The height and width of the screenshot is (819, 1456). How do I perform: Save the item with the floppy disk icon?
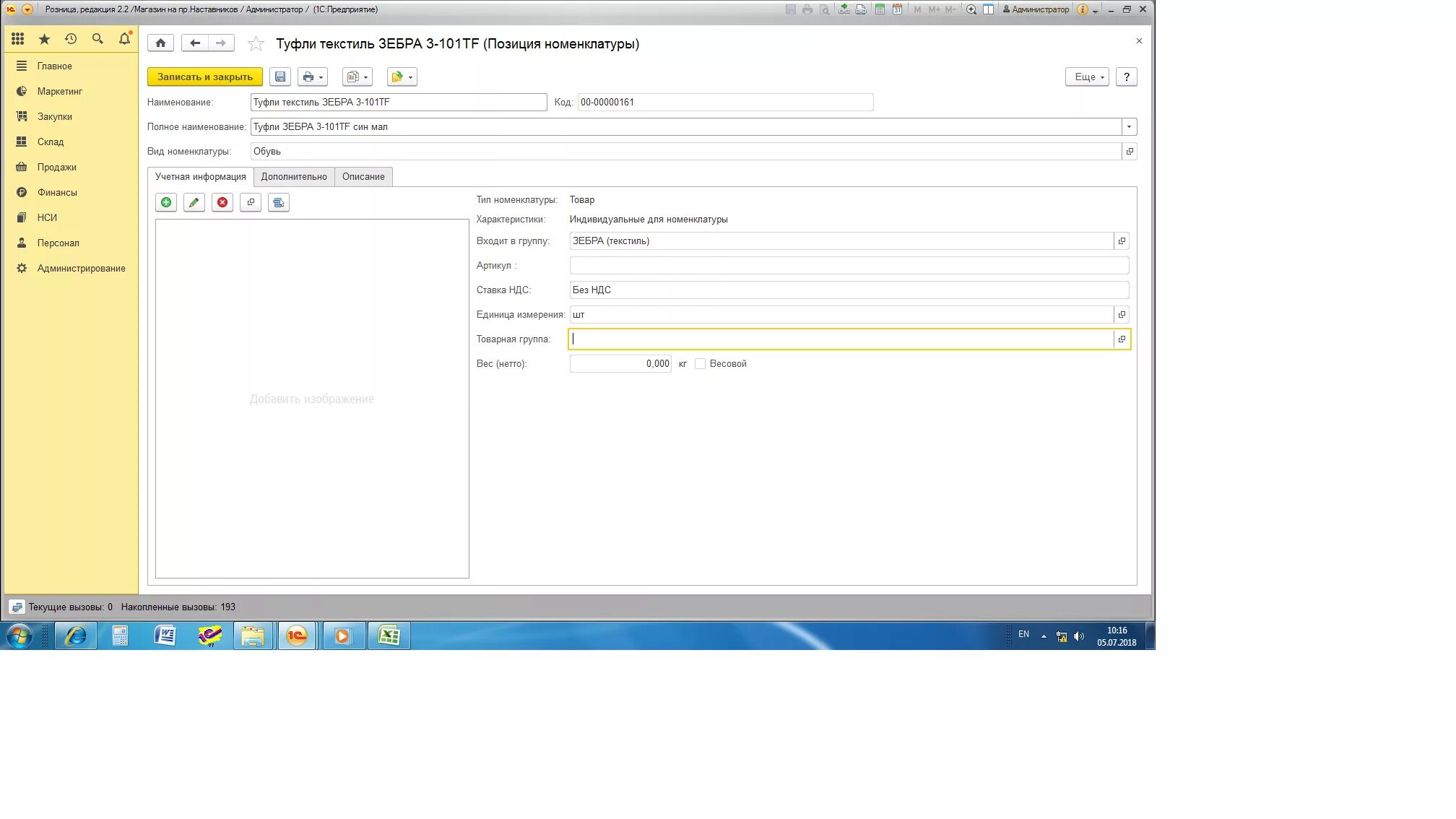tap(280, 77)
